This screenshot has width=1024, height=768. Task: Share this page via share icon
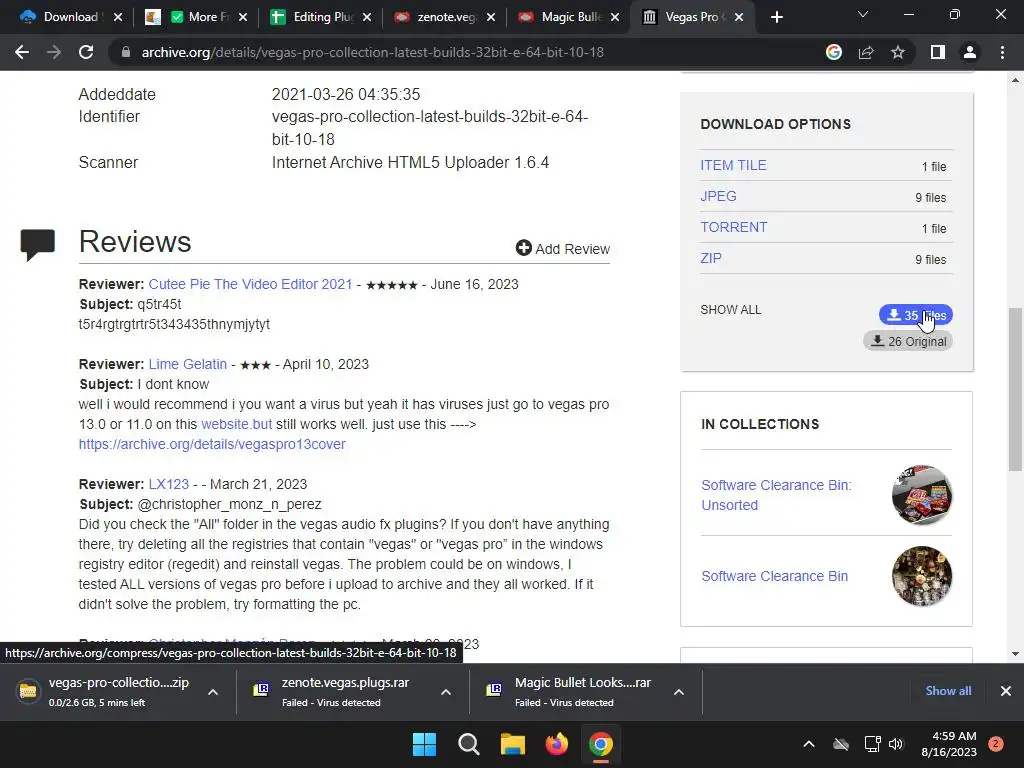pos(866,52)
